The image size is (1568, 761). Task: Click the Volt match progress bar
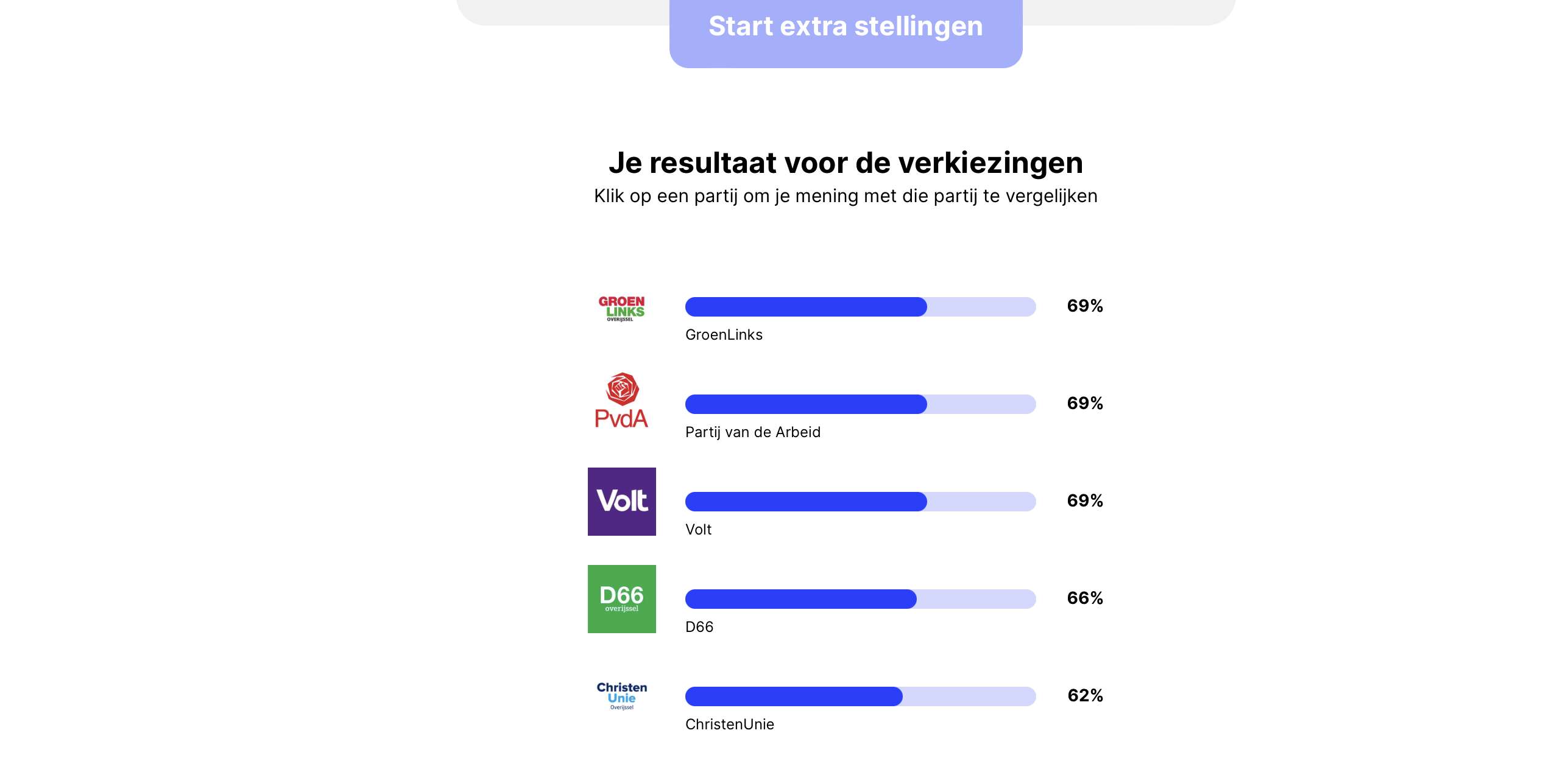click(860, 502)
